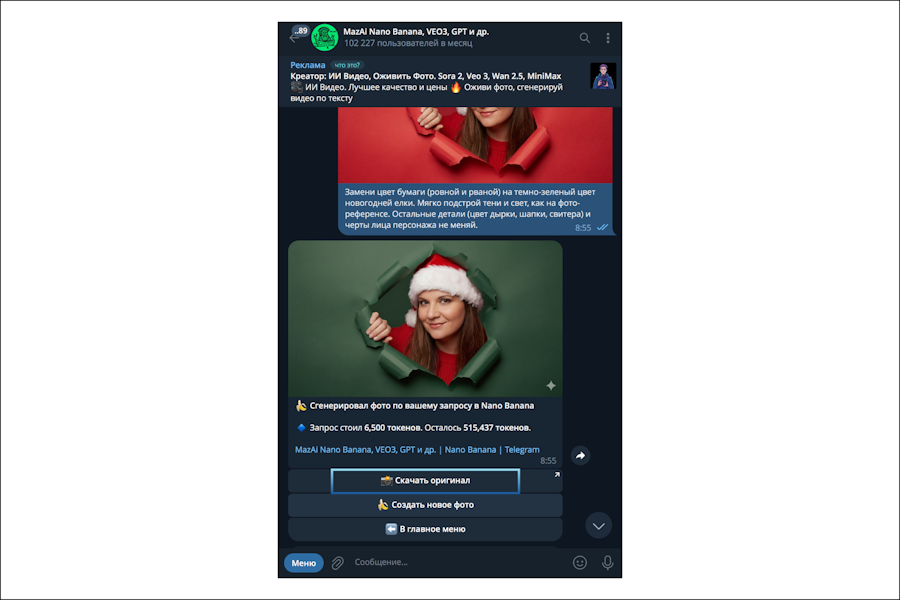
Task: Open the three-dot chat options menu
Action: click(x=608, y=38)
